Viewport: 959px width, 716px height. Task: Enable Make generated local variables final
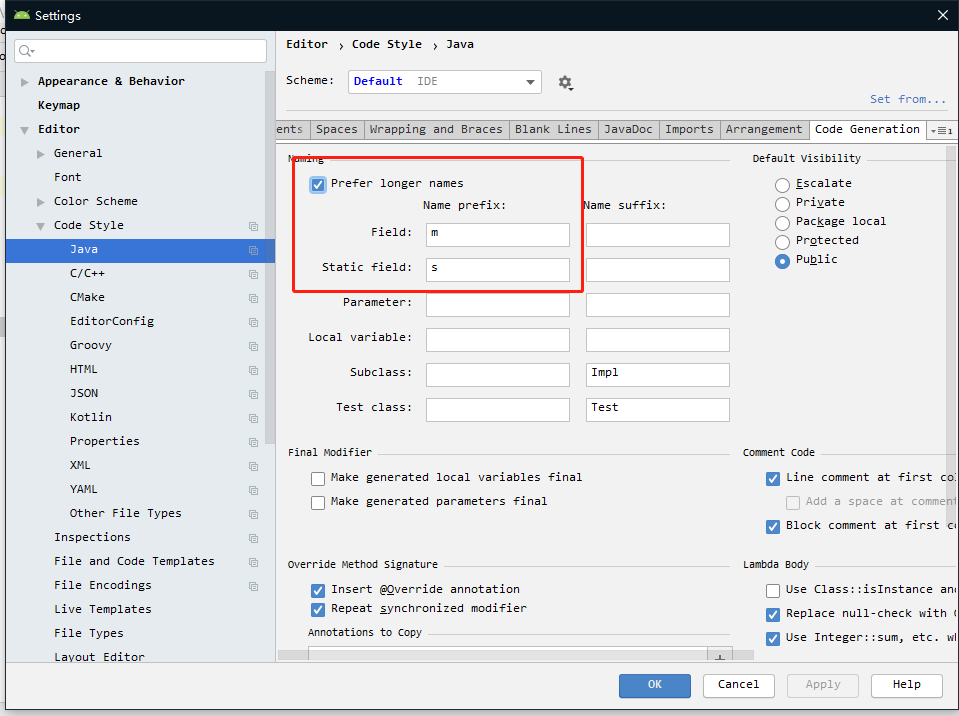317,478
